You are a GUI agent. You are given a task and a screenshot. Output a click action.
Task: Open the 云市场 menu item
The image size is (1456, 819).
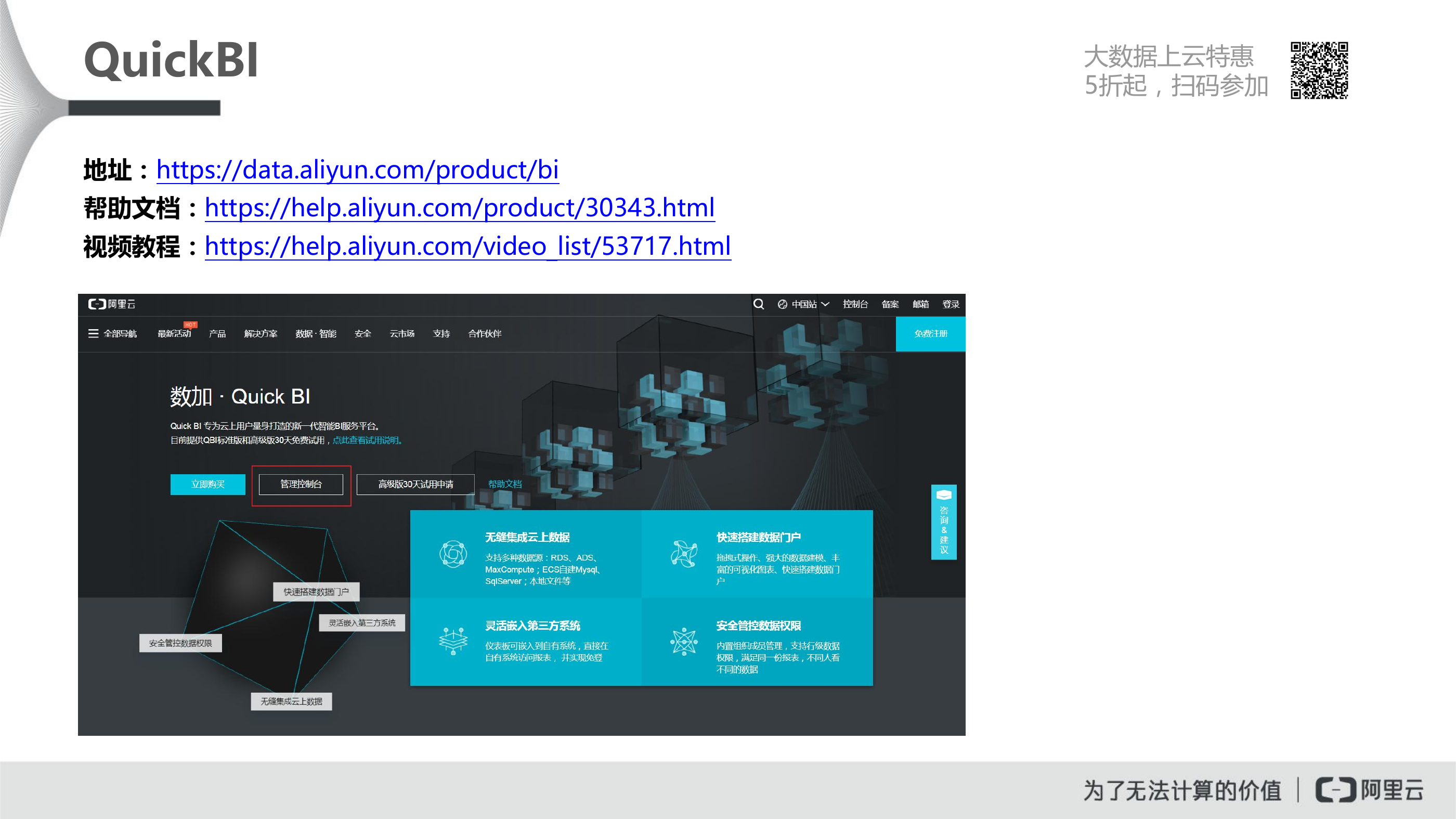click(x=402, y=333)
